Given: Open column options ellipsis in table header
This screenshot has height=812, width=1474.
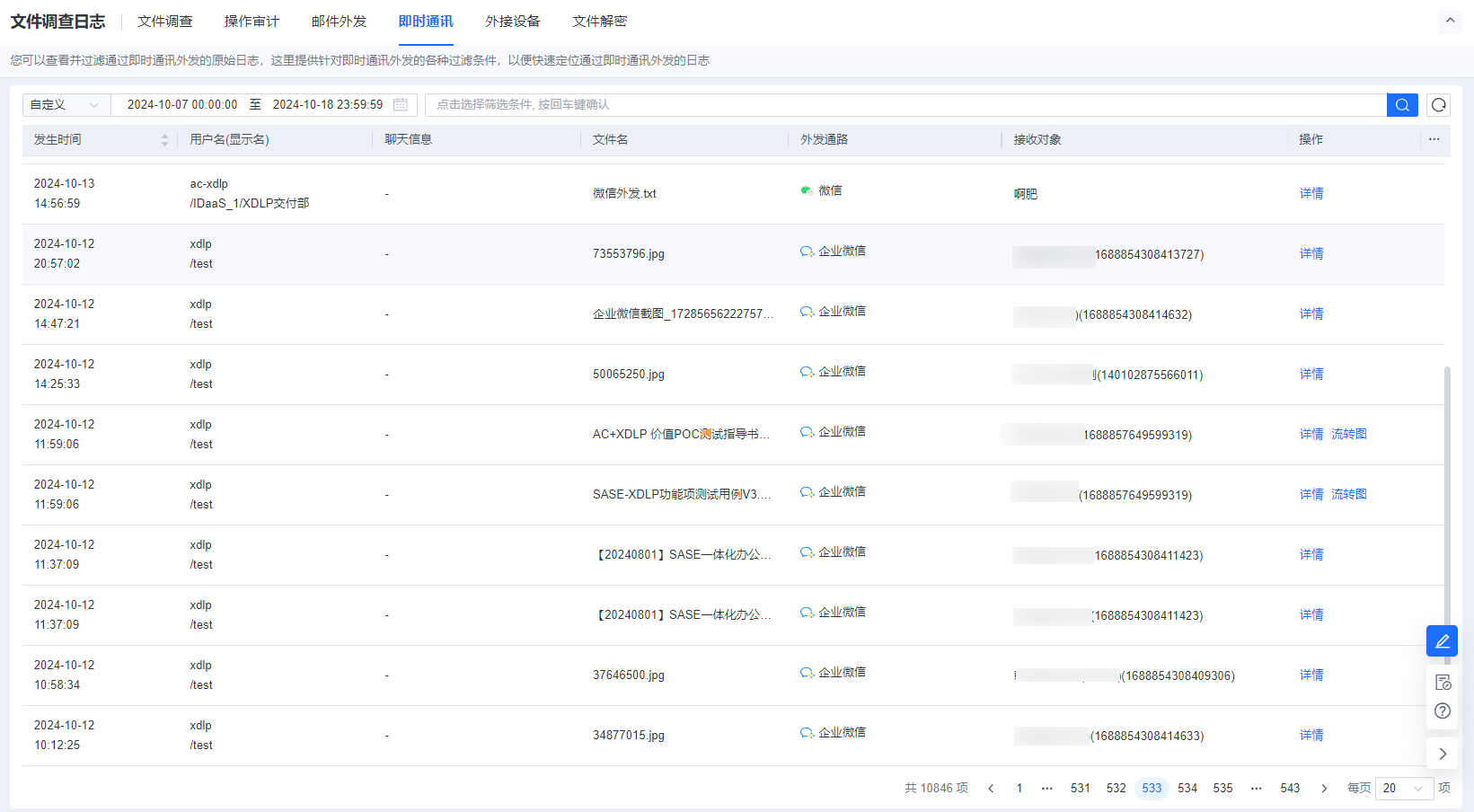Looking at the screenshot, I should click(x=1434, y=139).
